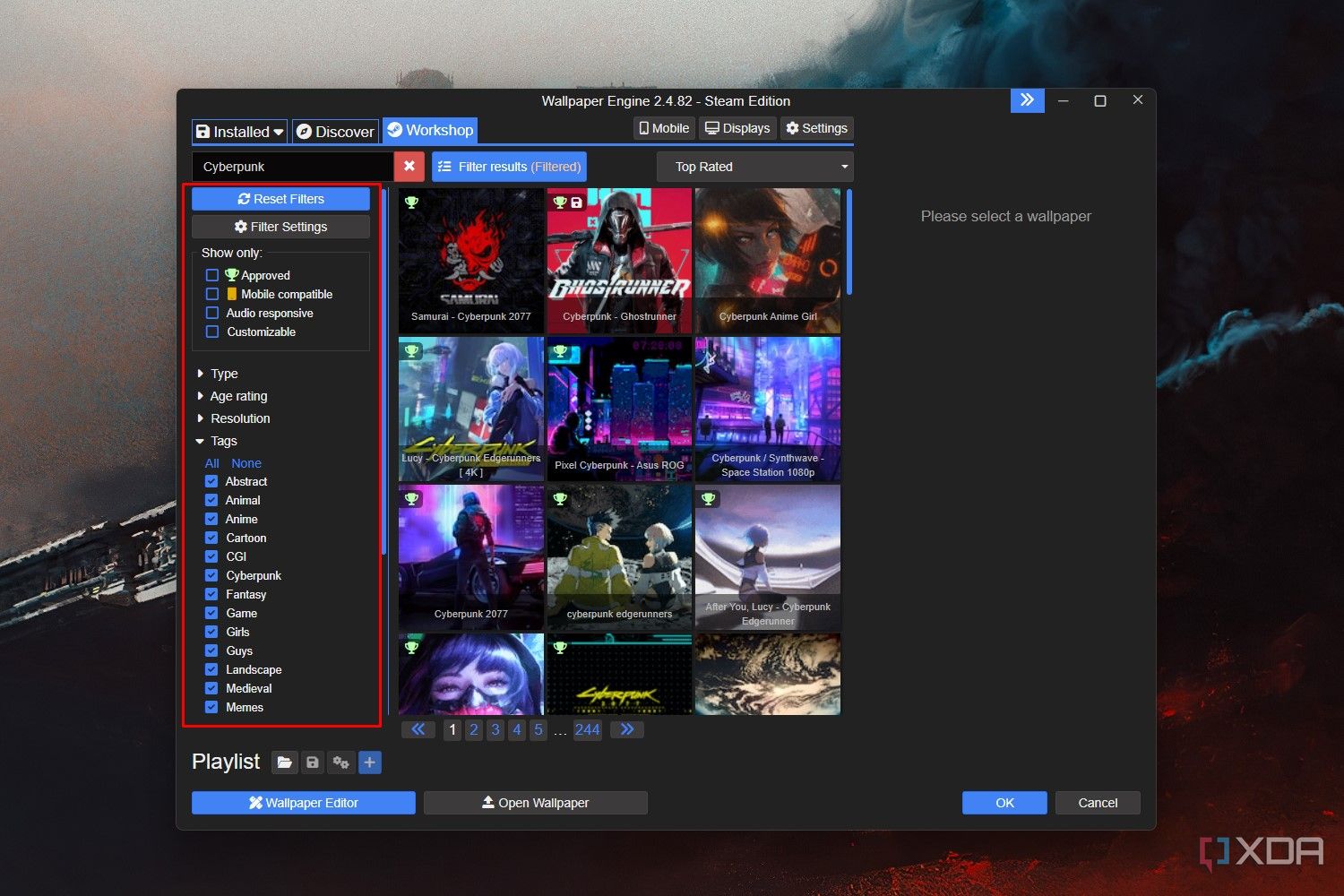Click the trophy badge on Pixel Cyberpunk - Asus ROG
Image resolution: width=1344 pixels, height=896 pixels.
560,351
